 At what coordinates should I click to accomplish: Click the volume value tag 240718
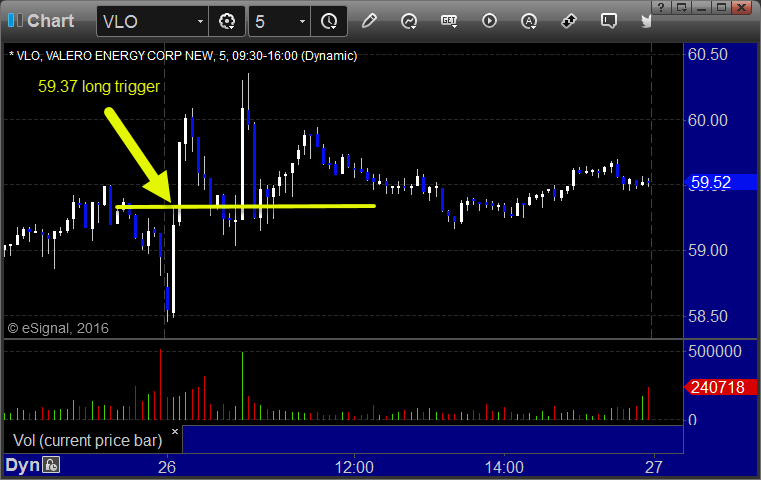pos(721,387)
